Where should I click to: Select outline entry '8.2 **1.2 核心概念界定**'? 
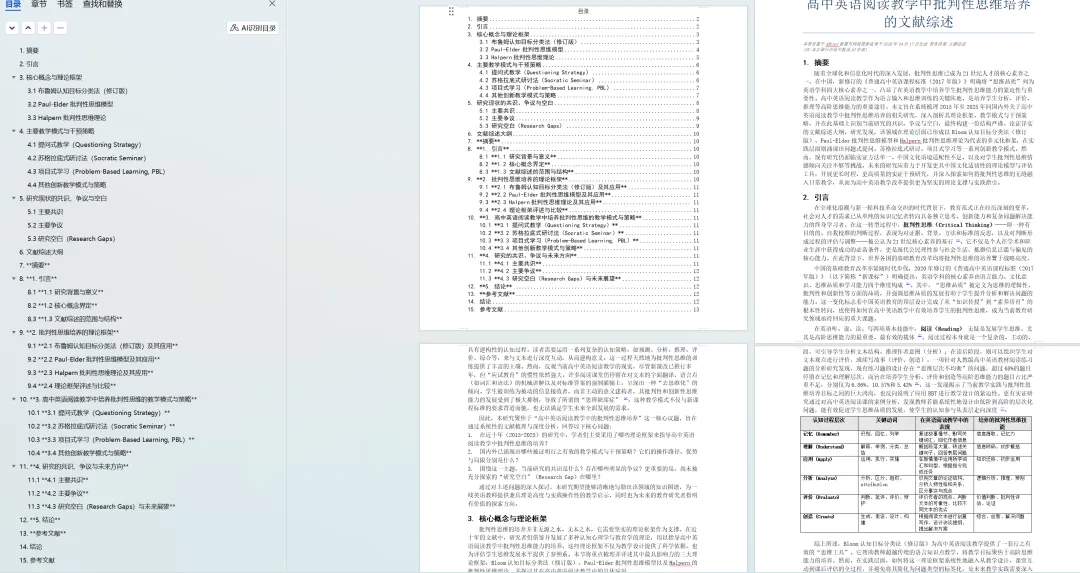tap(62, 305)
